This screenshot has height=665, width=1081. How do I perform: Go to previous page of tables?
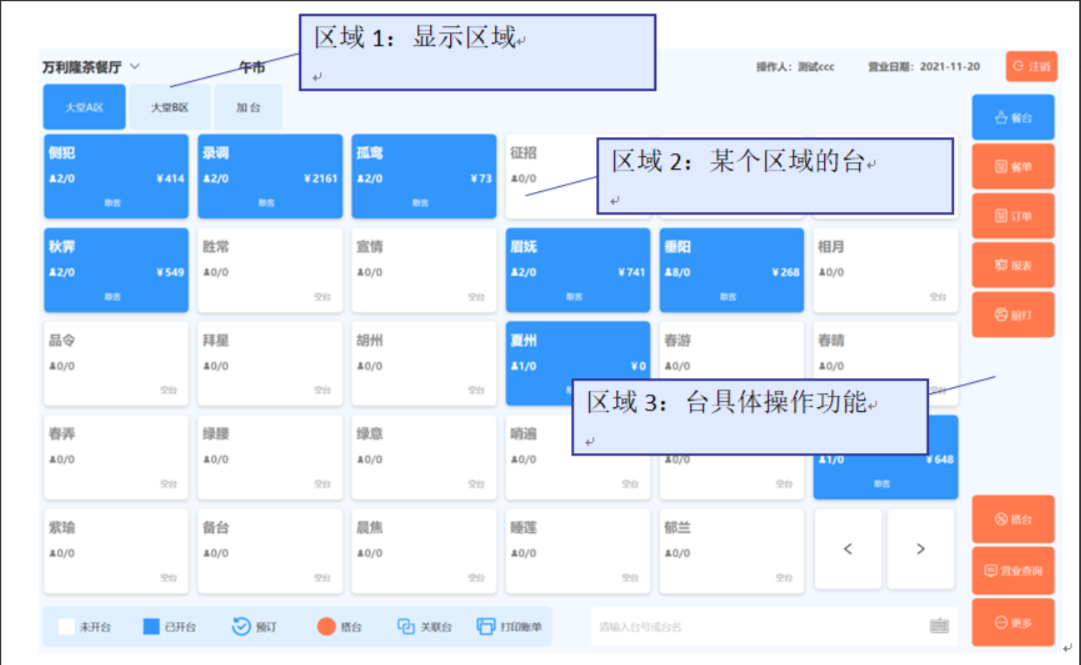click(848, 549)
